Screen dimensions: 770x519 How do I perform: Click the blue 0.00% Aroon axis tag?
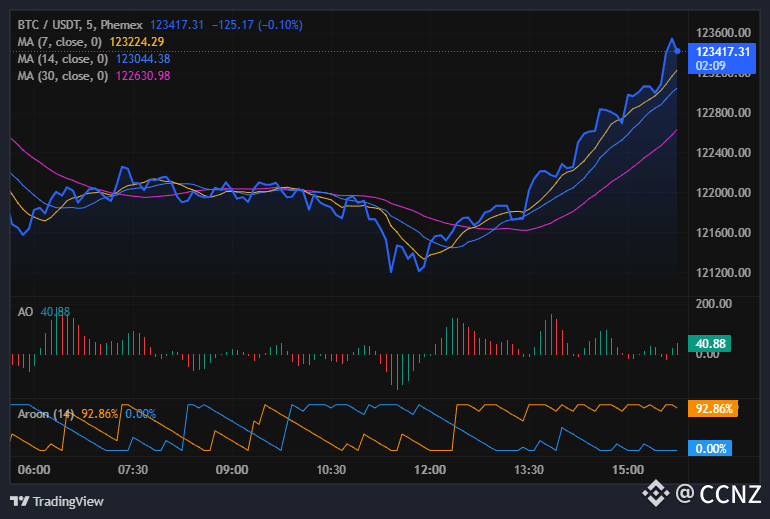tap(711, 449)
